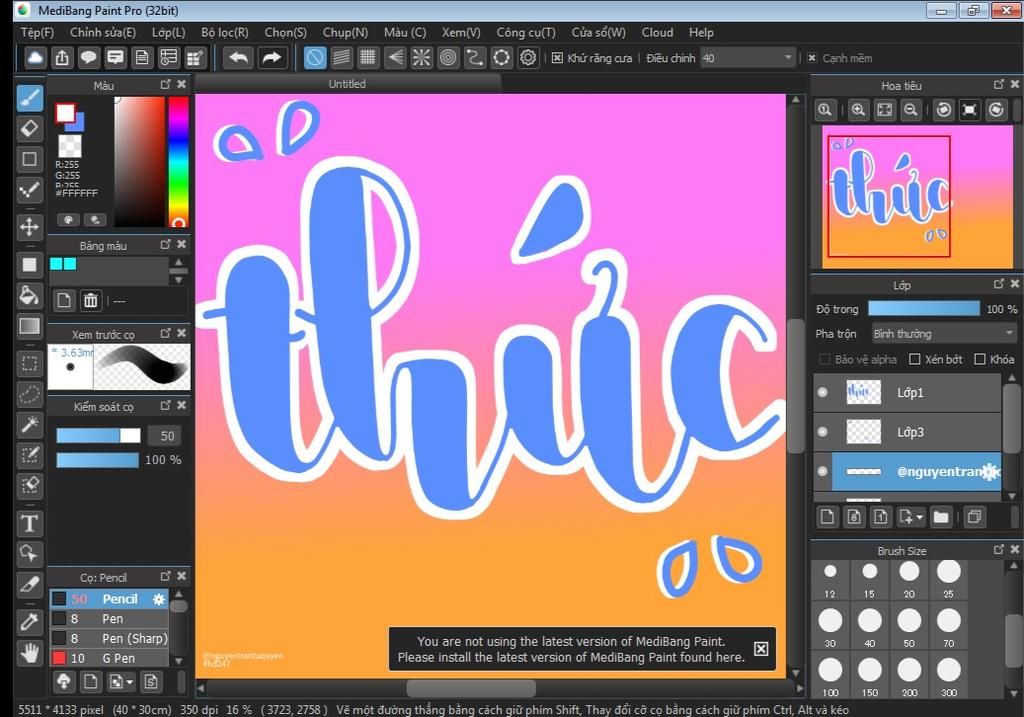
Task: Select the Lasso selection tool
Action: [x=29, y=394]
